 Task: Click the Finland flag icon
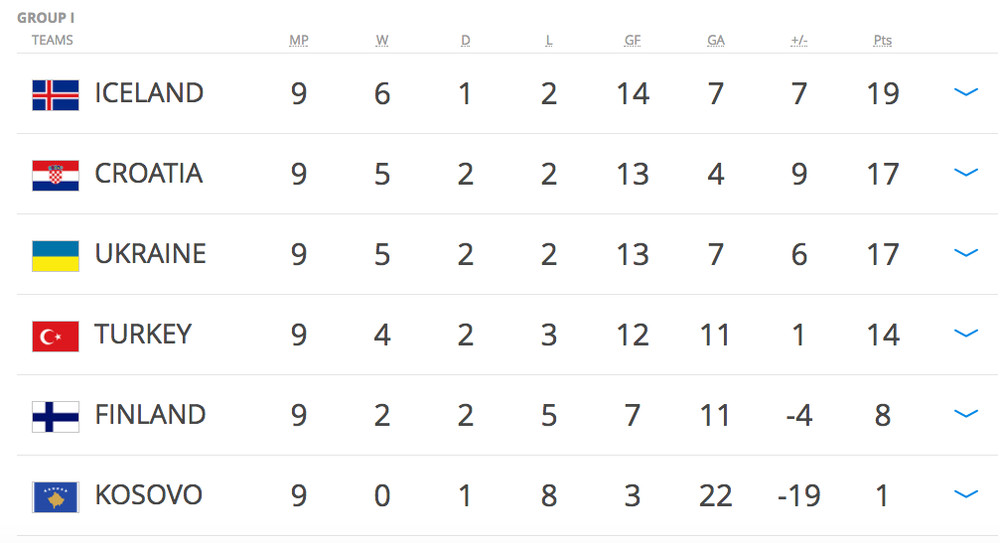[x=55, y=417]
